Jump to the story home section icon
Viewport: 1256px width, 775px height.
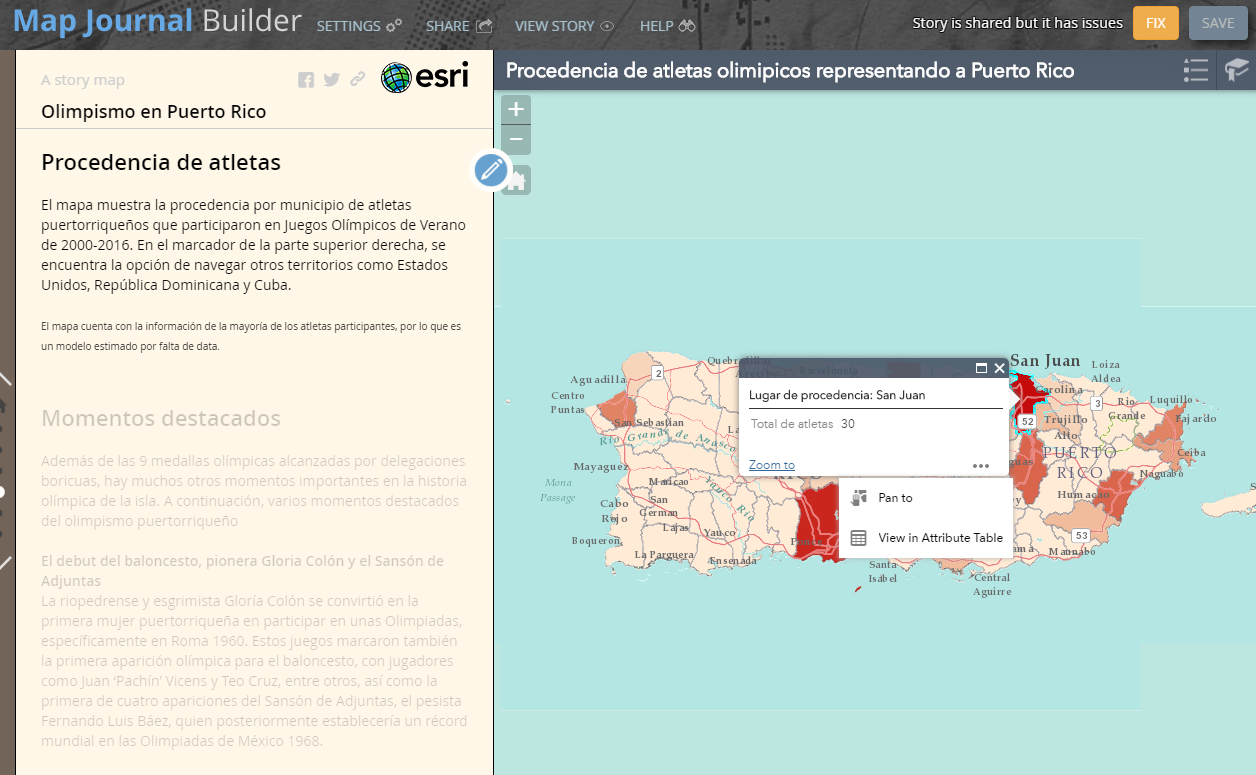pyautogui.click(x=3, y=405)
